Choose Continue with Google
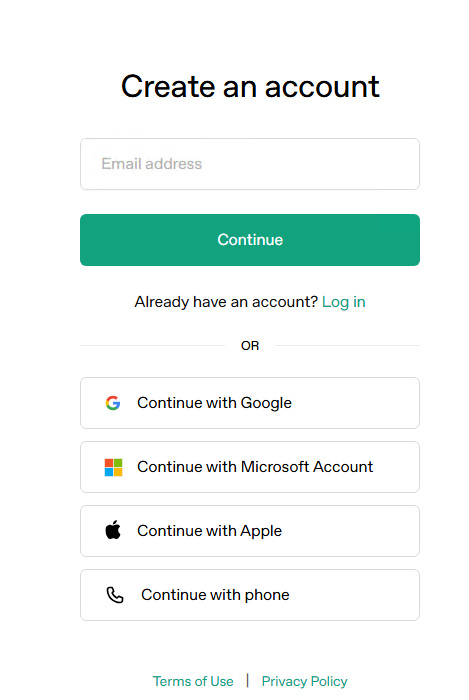 (250, 403)
